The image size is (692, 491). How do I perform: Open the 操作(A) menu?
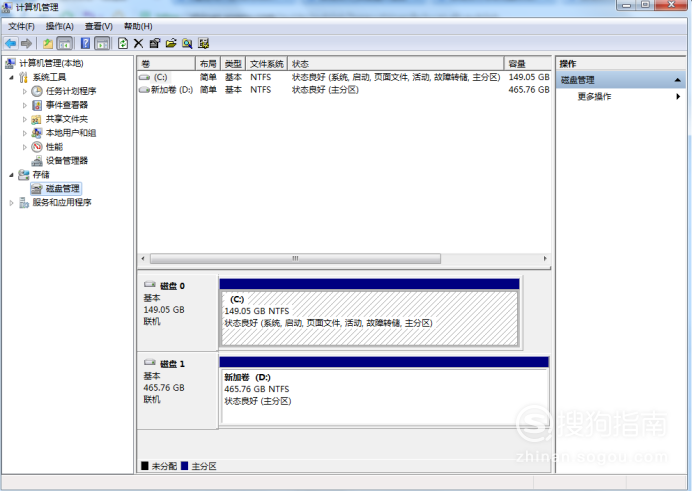click(x=60, y=26)
